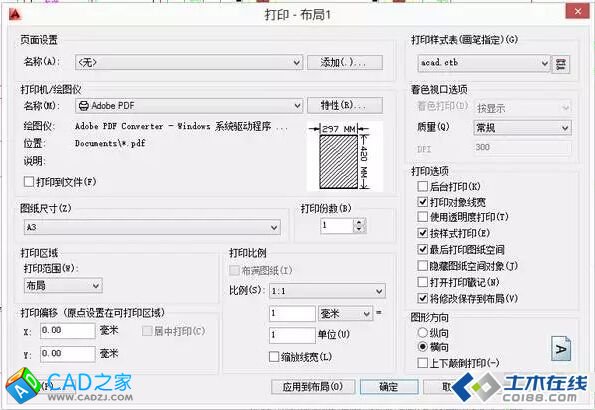The image size is (595, 410).
Task: Expand the 图纸尺寸 A3 dropdown
Action: click(x=152, y=227)
